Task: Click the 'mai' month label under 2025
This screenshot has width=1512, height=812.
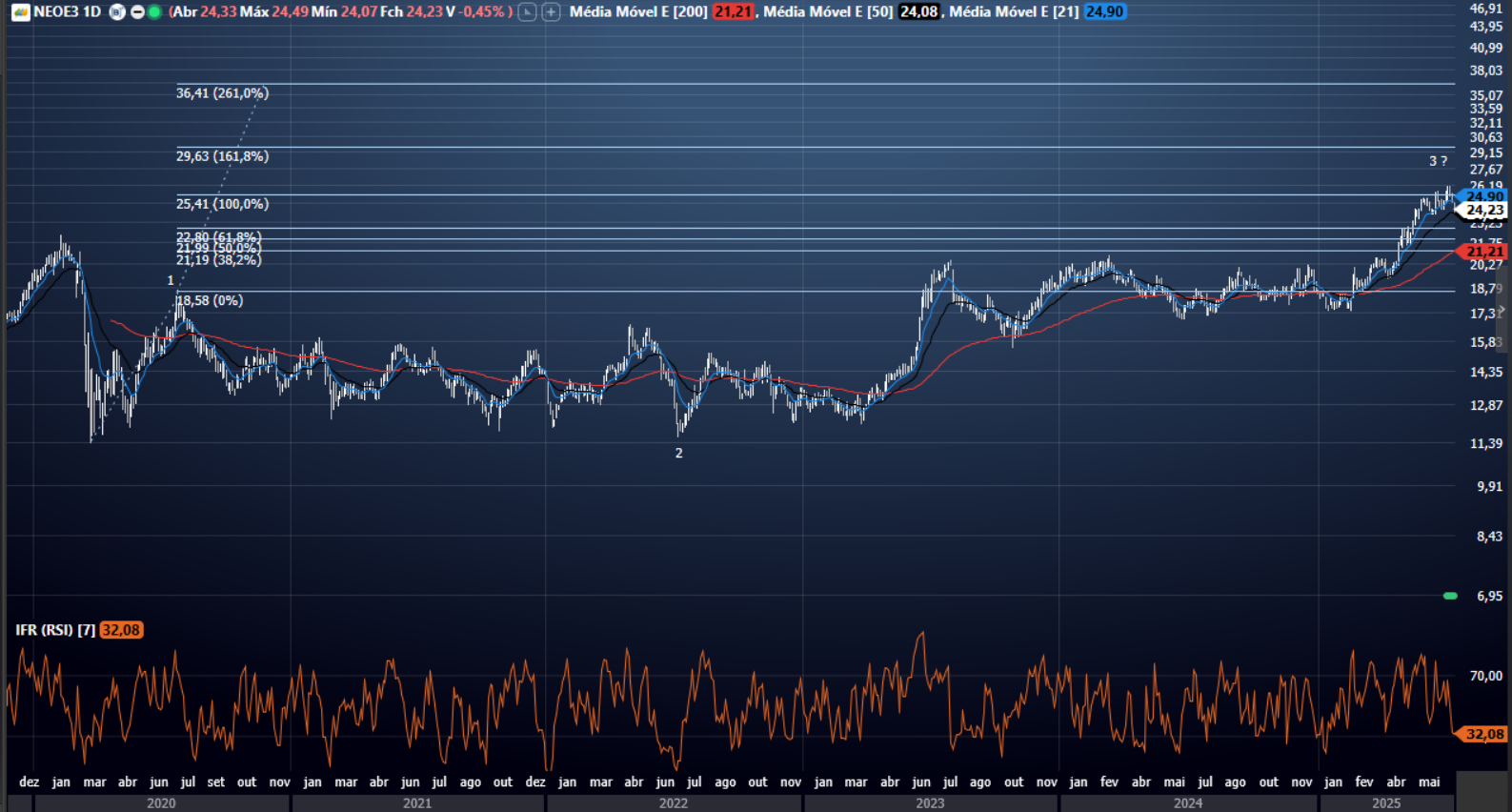Action: [1429, 782]
